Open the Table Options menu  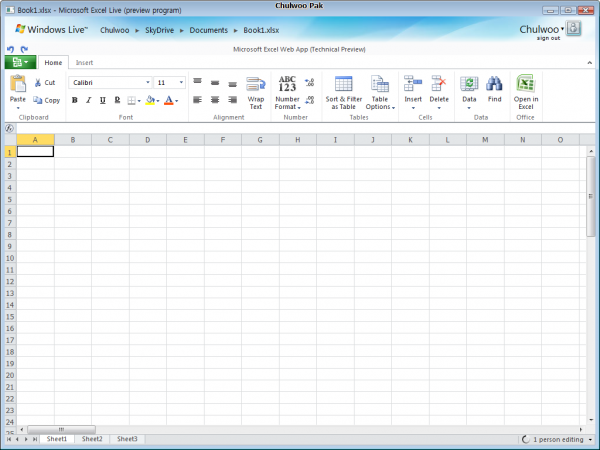click(380, 93)
